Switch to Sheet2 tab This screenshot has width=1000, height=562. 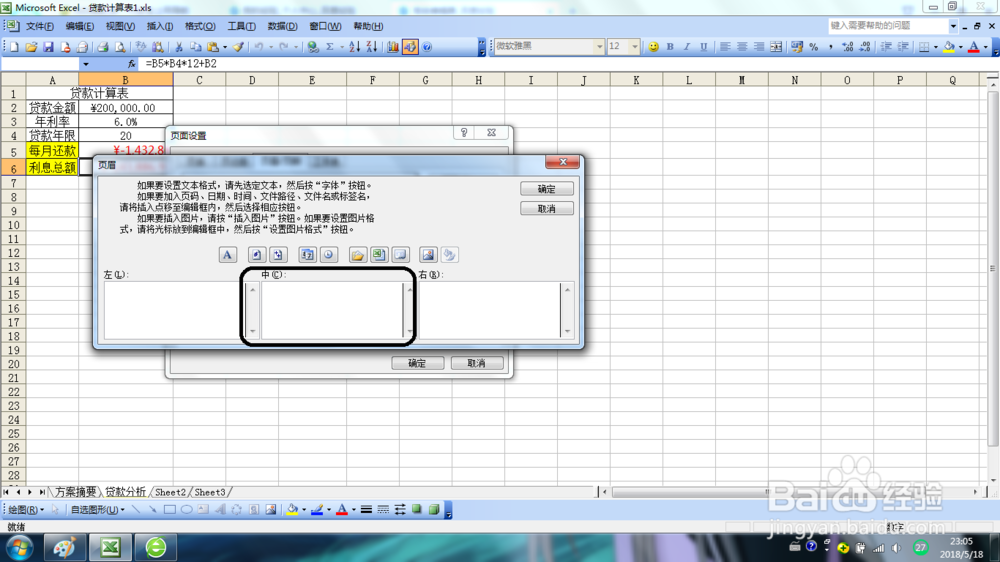[x=170, y=492]
